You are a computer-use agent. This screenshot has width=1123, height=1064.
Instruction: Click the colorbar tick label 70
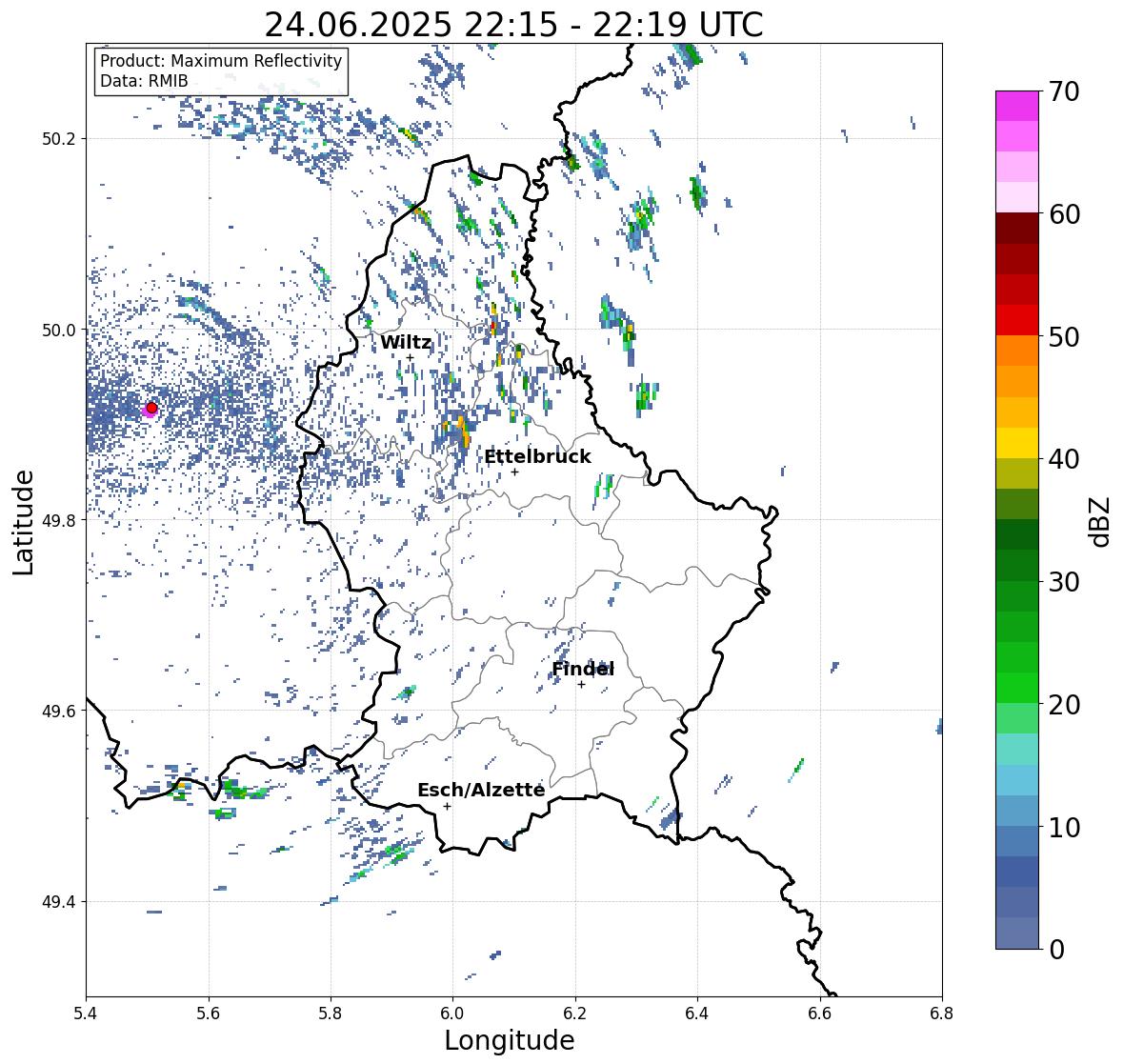(1064, 91)
